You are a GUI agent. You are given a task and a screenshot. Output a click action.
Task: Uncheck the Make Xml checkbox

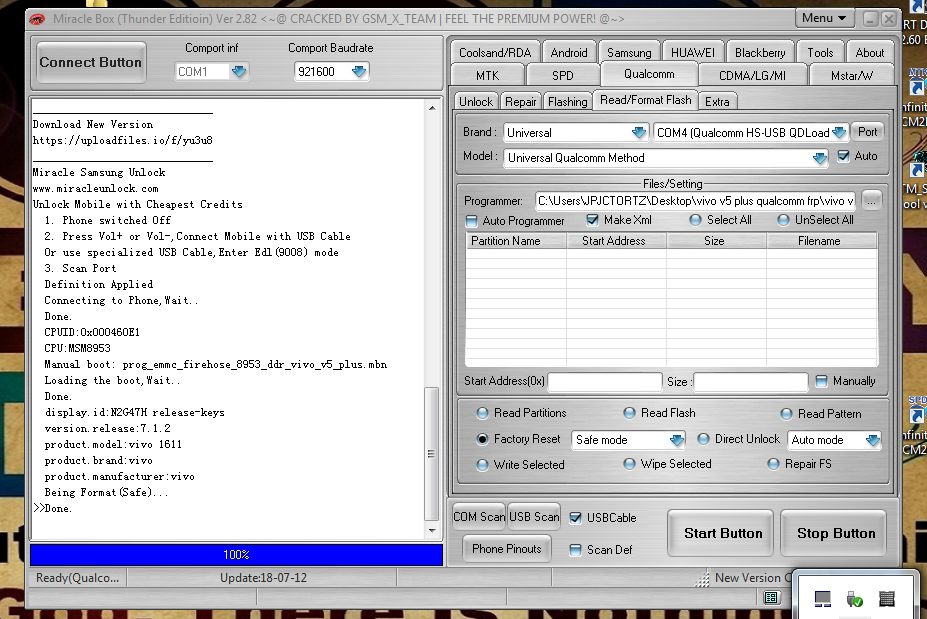(x=592, y=220)
